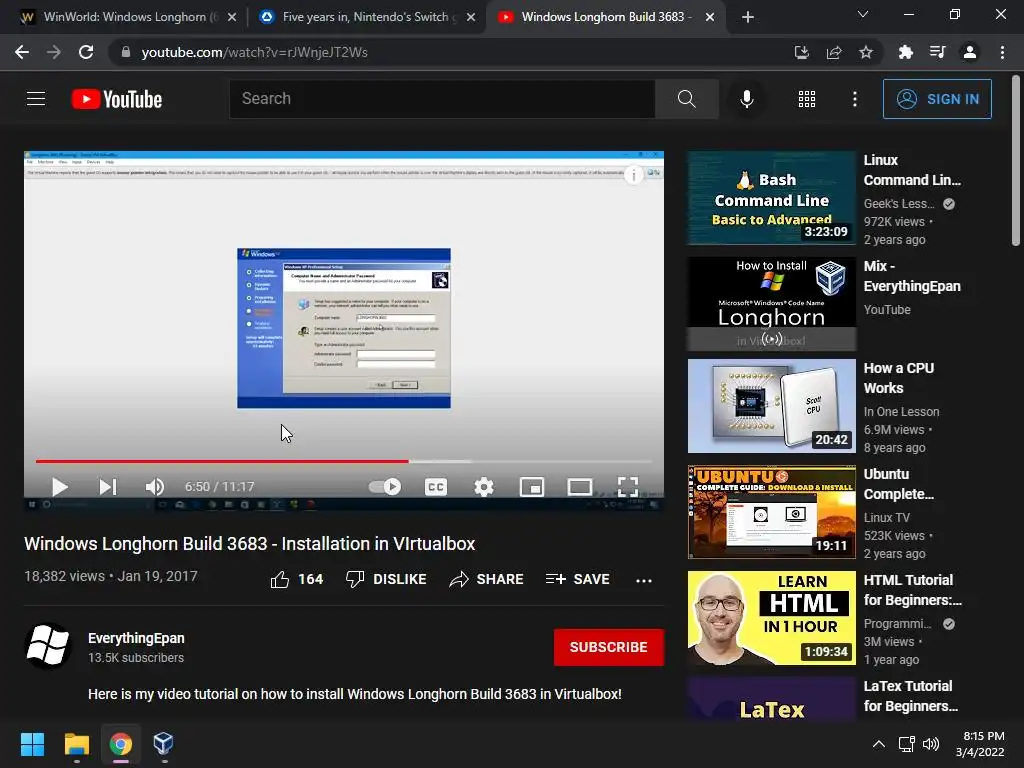Switch to miniplayer mode
Screen dimensions: 1024x768
click(532, 487)
